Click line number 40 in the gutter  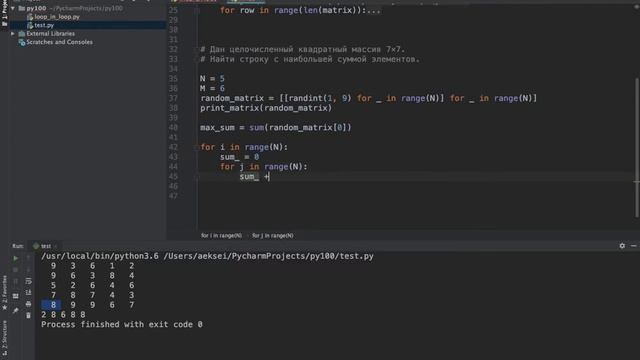coord(173,128)
